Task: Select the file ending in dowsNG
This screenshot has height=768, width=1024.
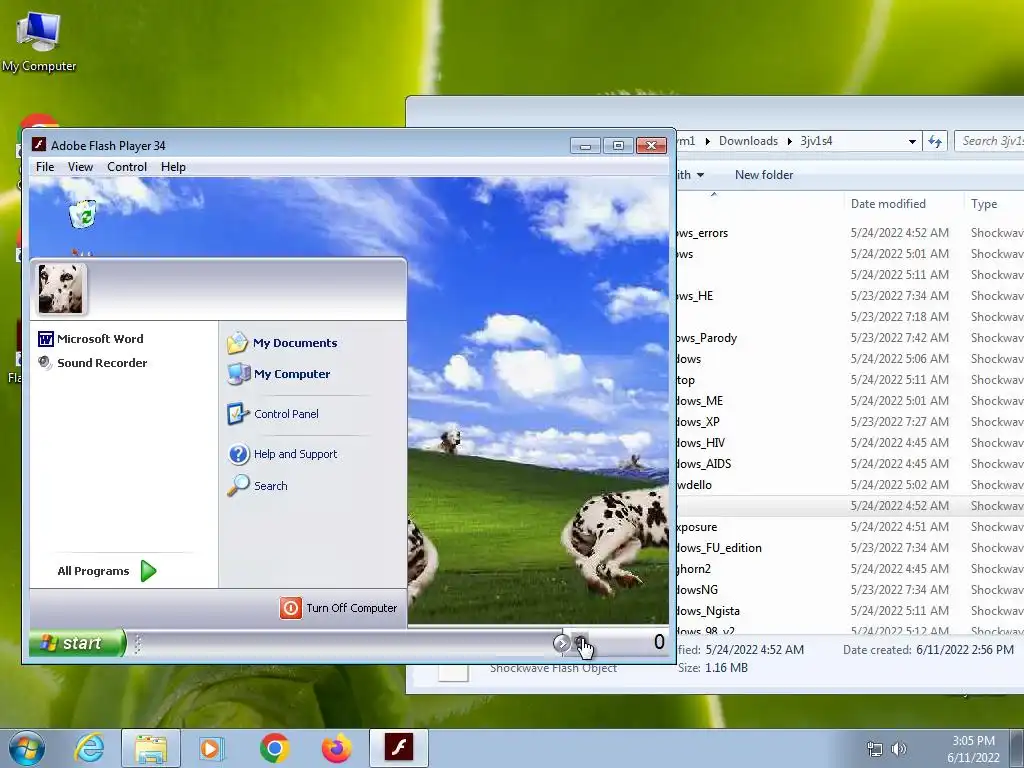Action: click(x=697, y=590)
